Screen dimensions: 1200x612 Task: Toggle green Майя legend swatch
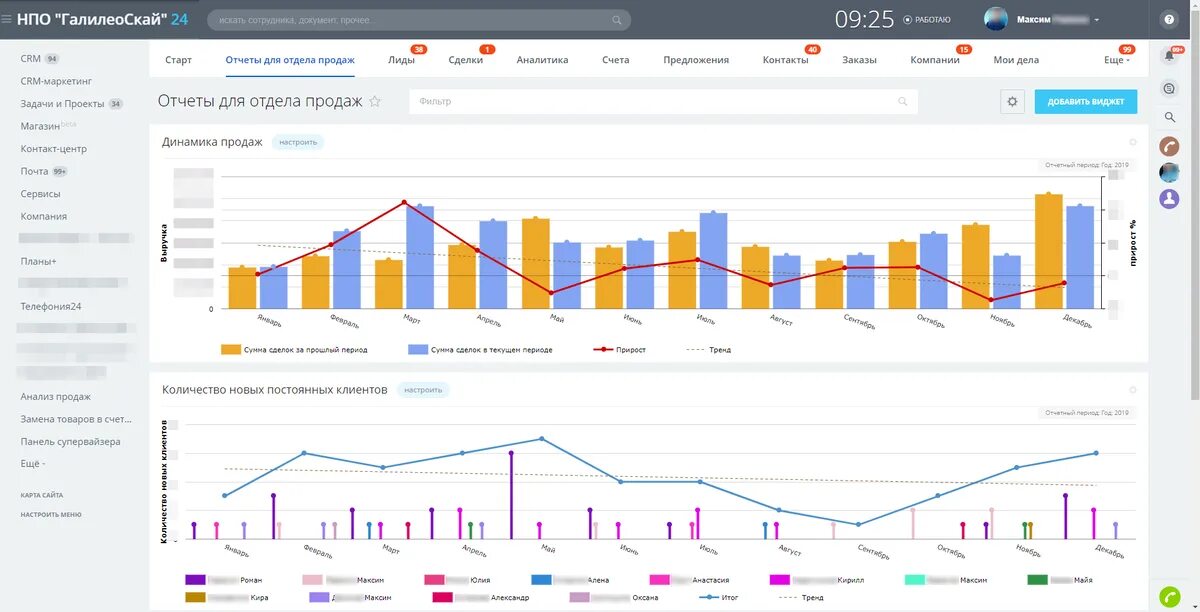(1038, 580)
